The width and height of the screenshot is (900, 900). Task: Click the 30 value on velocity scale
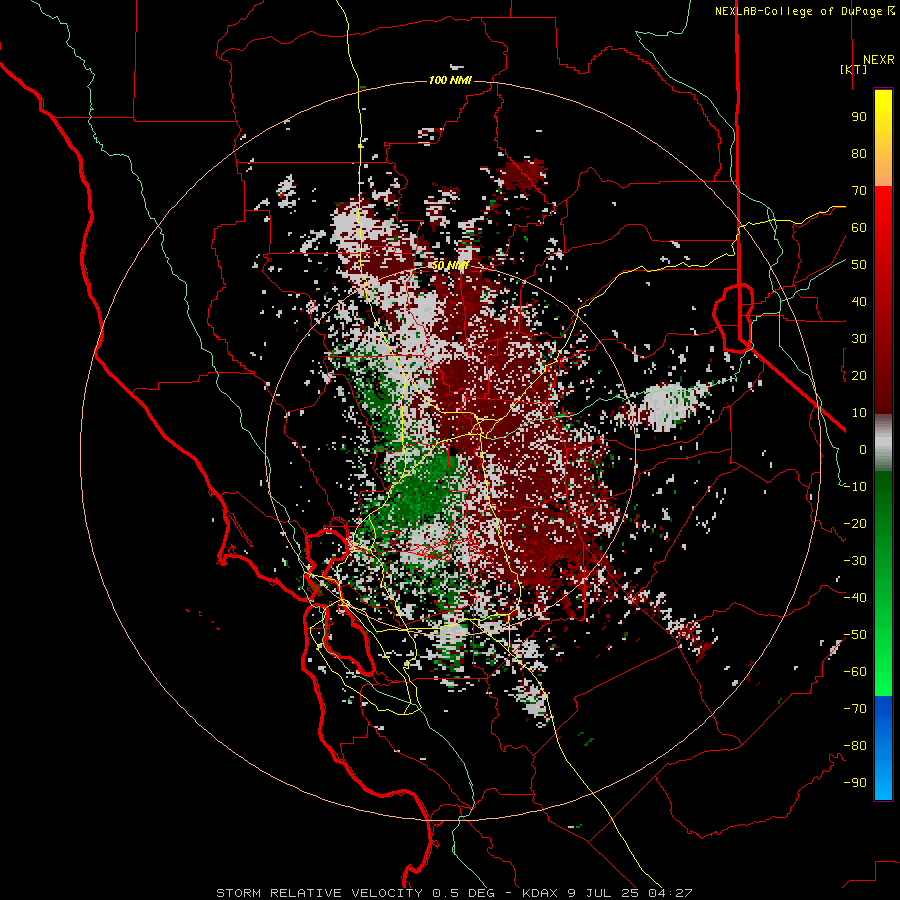[x=859, y=339]
